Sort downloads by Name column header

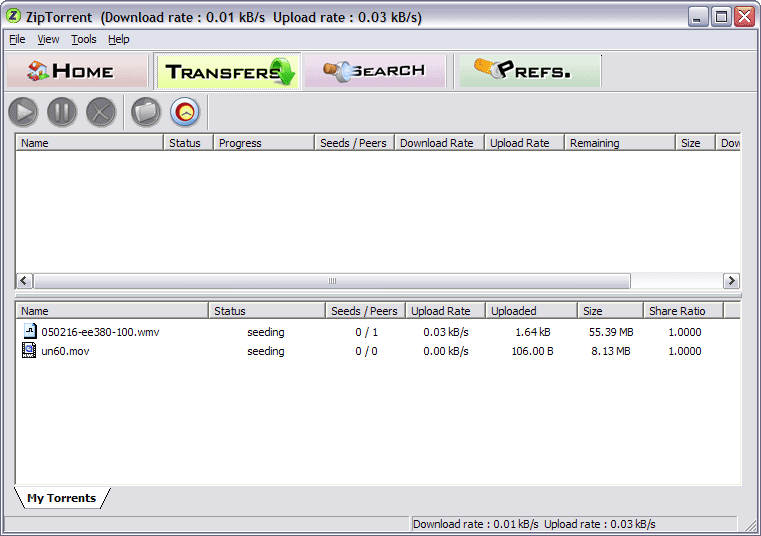(90, 143)
